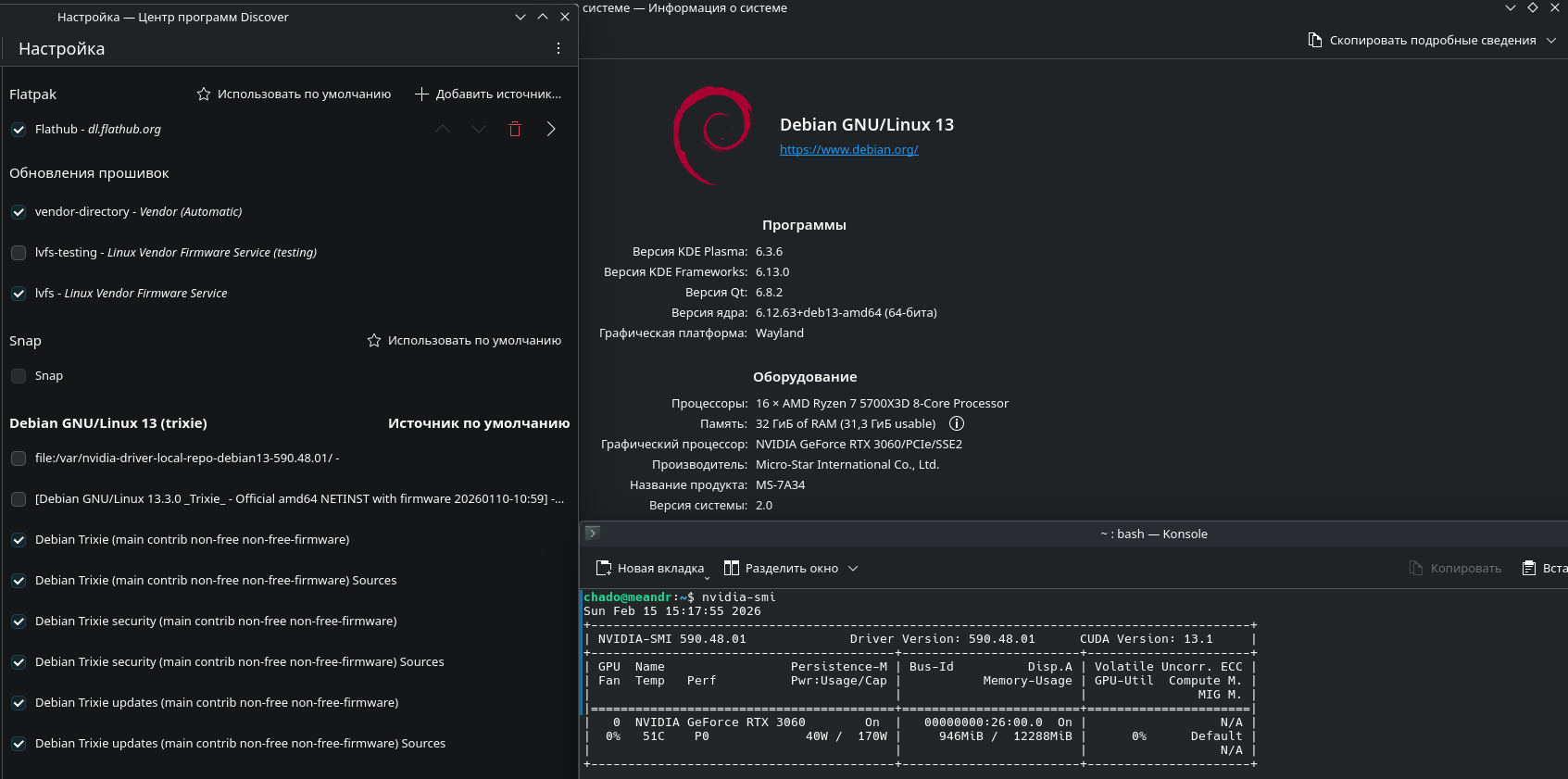Enable lvfs-testing firmware source

19,253
